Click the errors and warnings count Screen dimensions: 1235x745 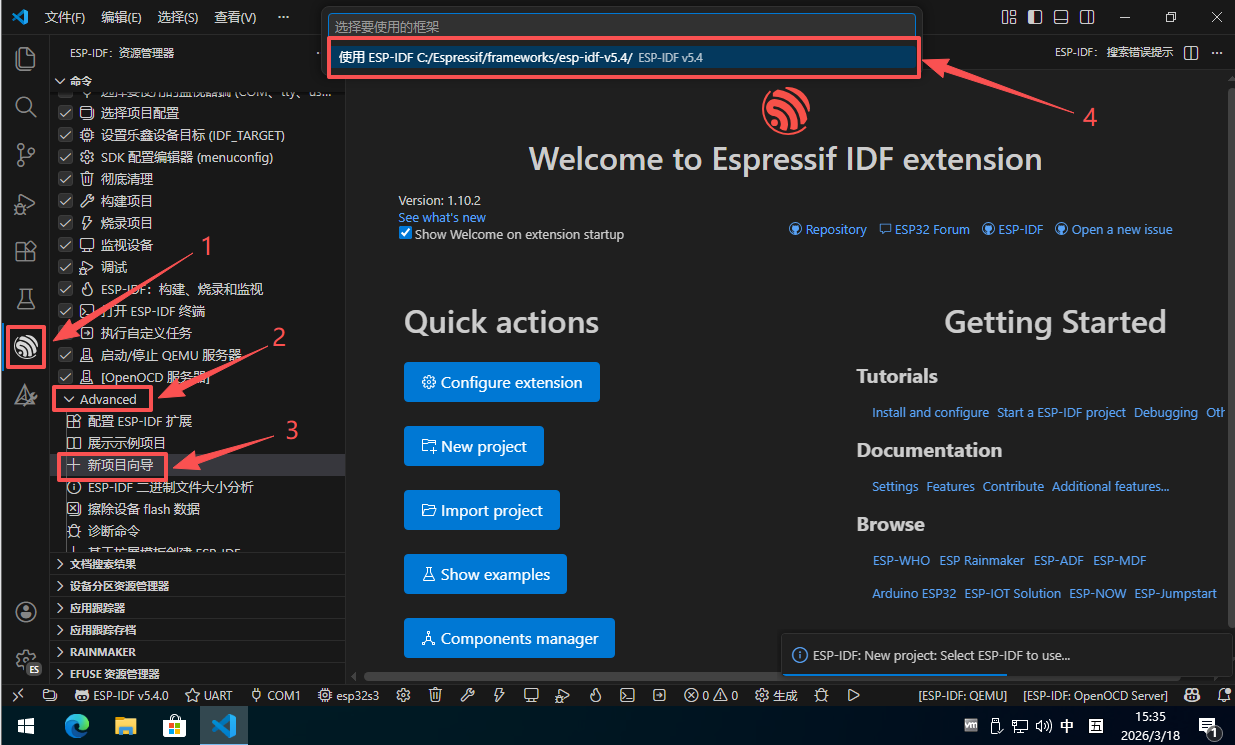[x=711, y=695]
